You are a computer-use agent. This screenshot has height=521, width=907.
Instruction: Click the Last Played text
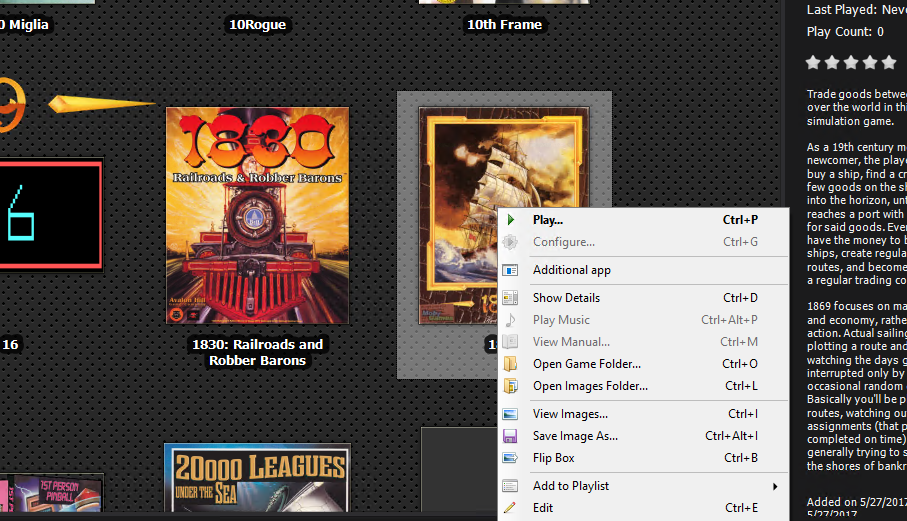857,9
